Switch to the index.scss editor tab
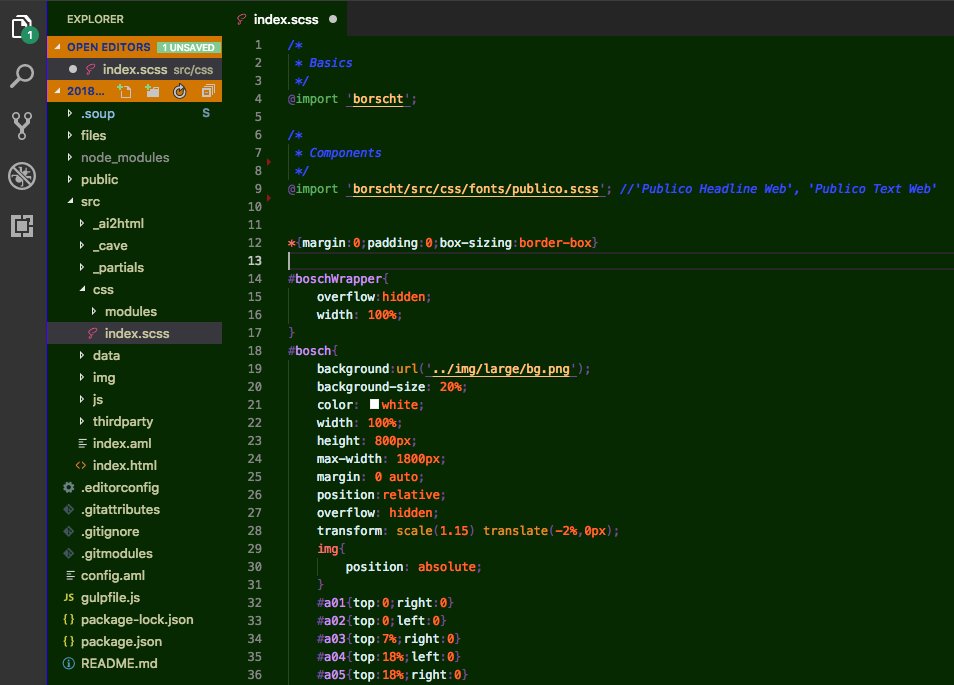954x685 pixels. point(288,18)
